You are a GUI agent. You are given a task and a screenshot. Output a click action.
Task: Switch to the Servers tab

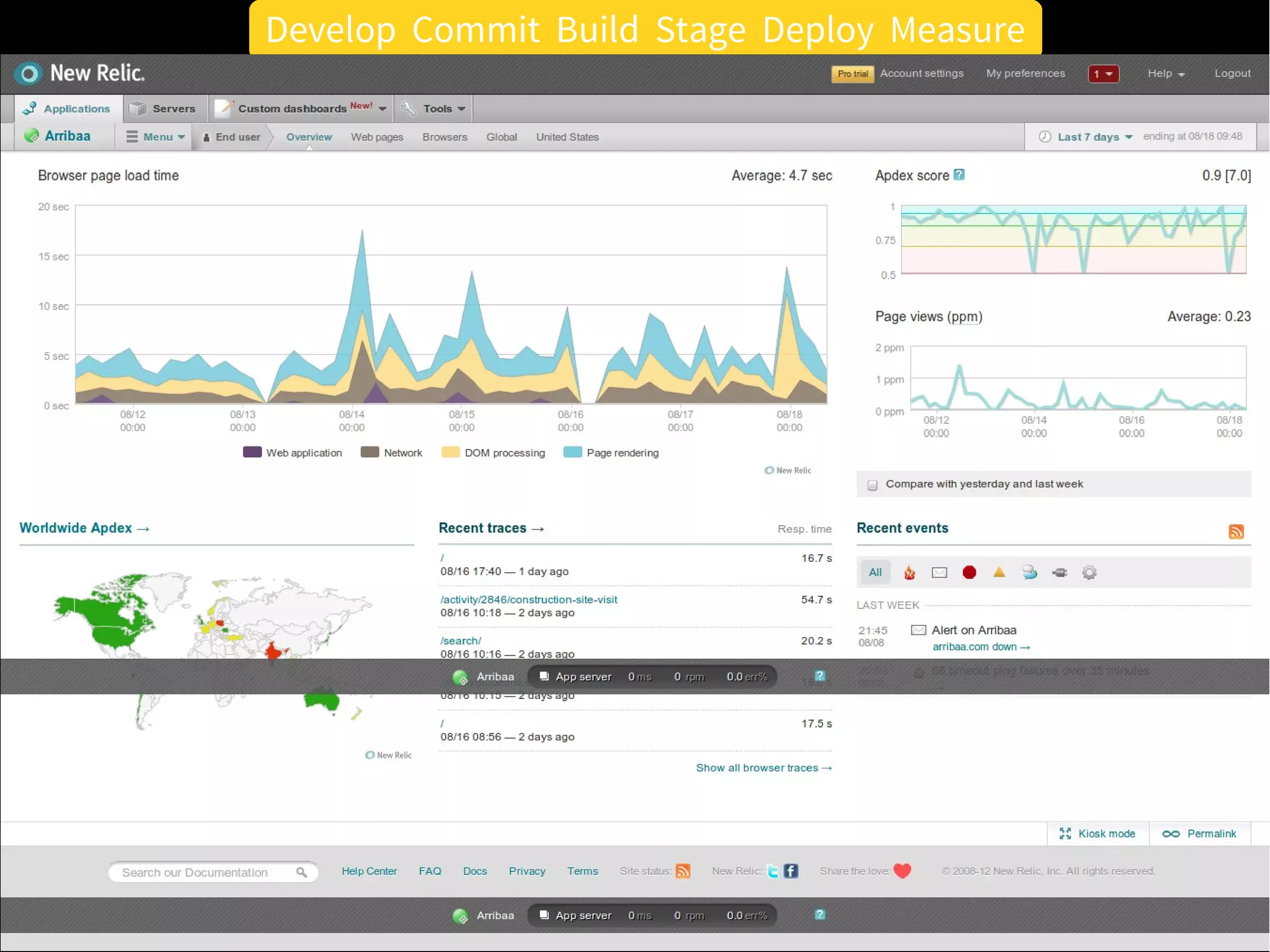coord(164,109)
